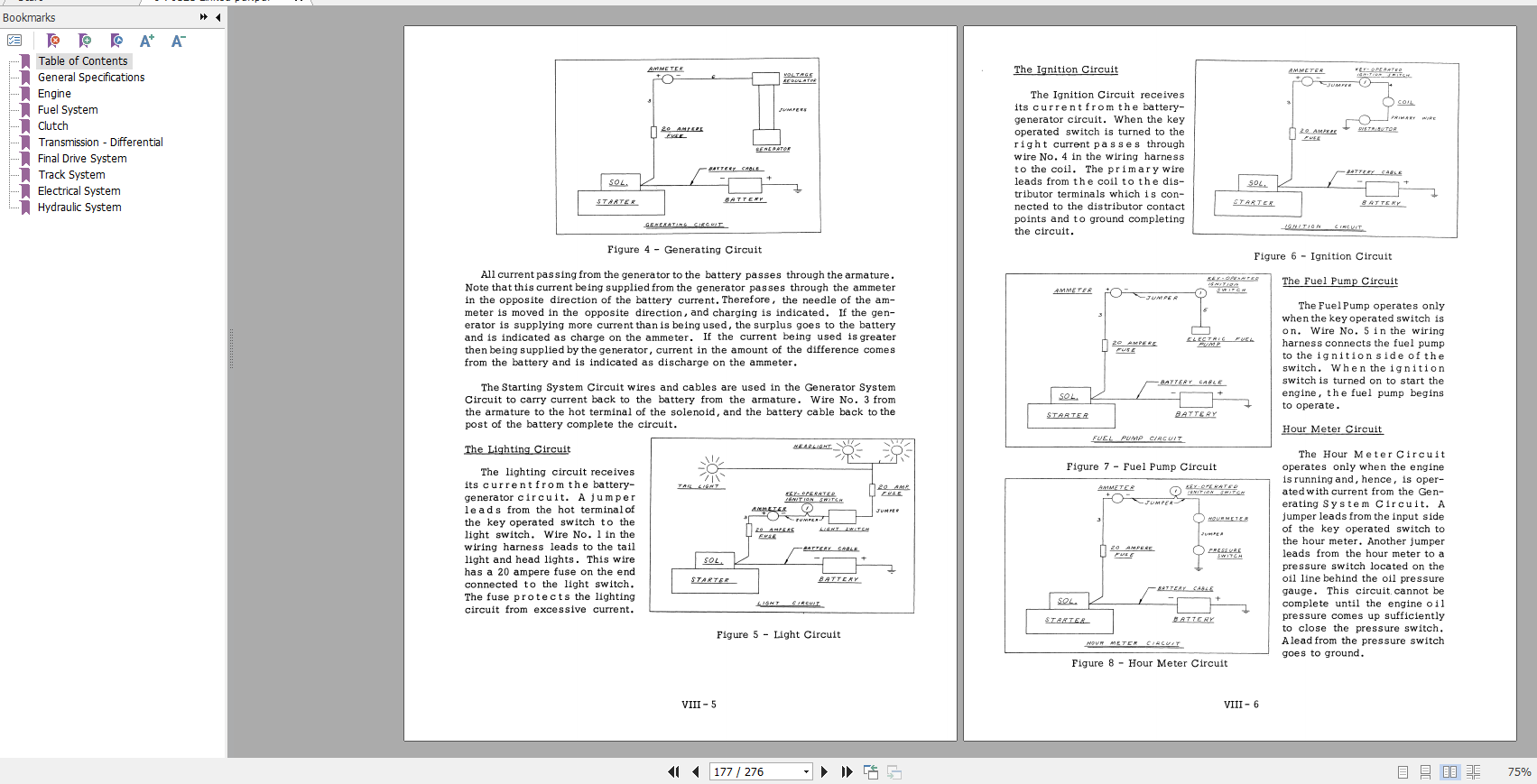Open the page number dropdown
Image resolution: width=1537 pixels, height=784 pixels.
click(x=806, y=771)
